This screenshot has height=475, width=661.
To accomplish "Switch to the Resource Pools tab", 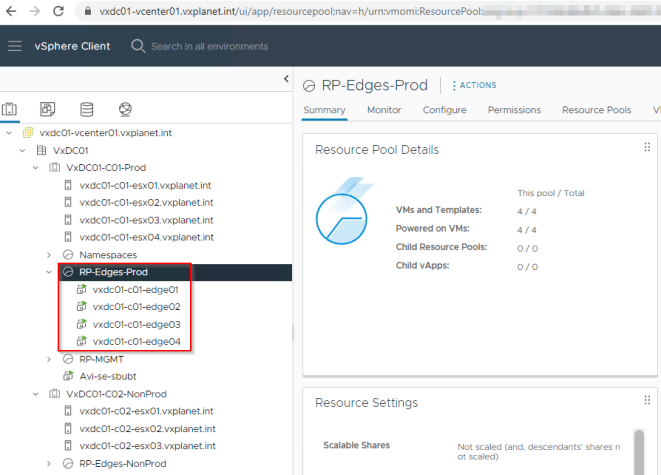I will pyautogui.click(x=597, y=110).
